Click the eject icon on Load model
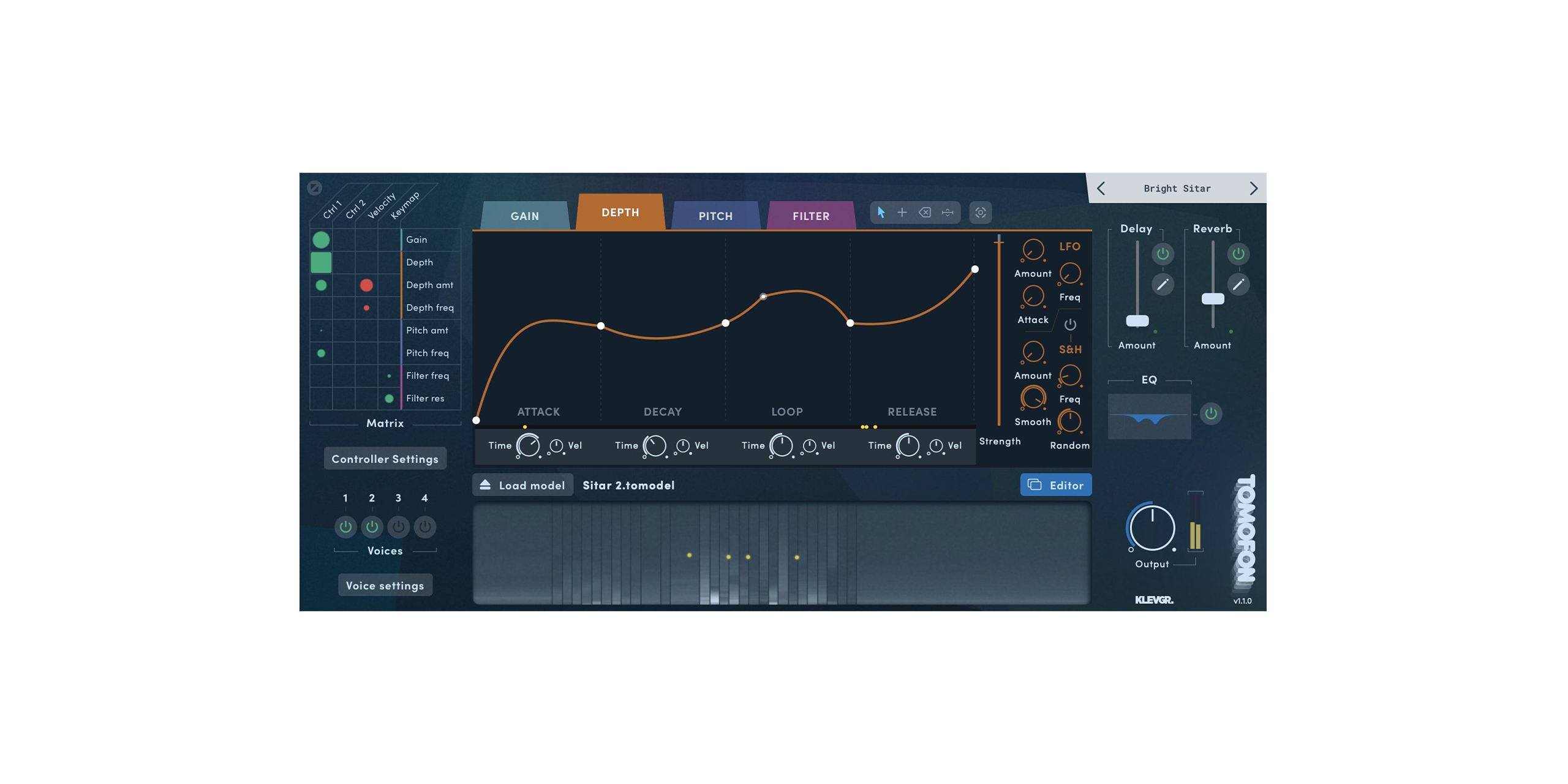The image size is (1568, 784). pos(485,484)
